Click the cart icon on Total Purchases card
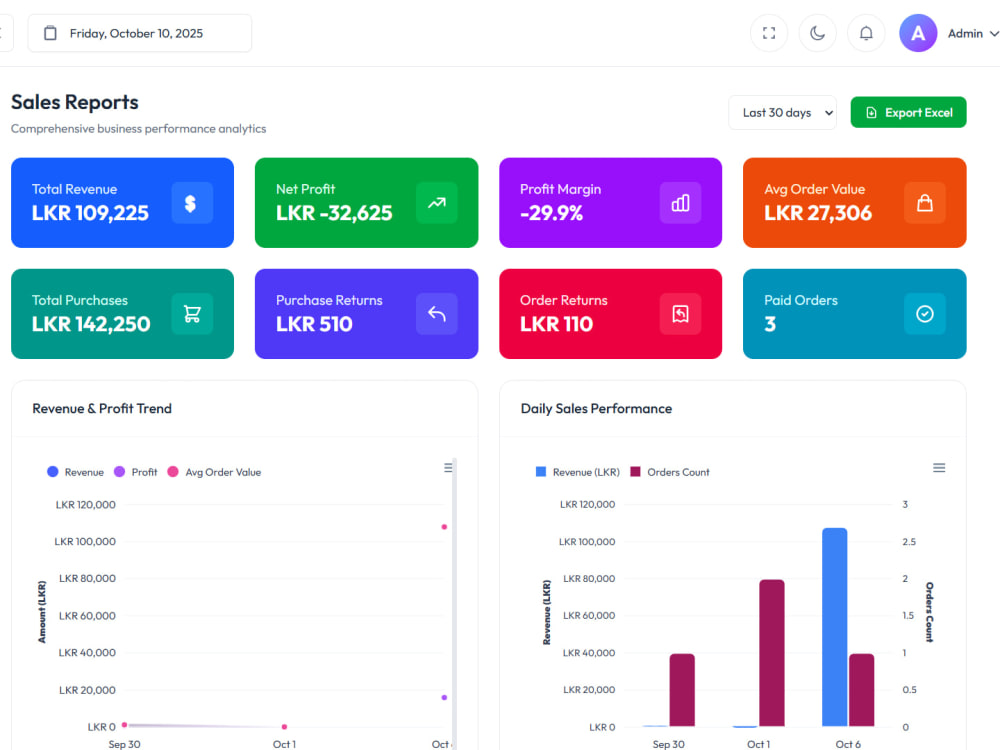1000x750 pixels. click(x=192, y=314)
